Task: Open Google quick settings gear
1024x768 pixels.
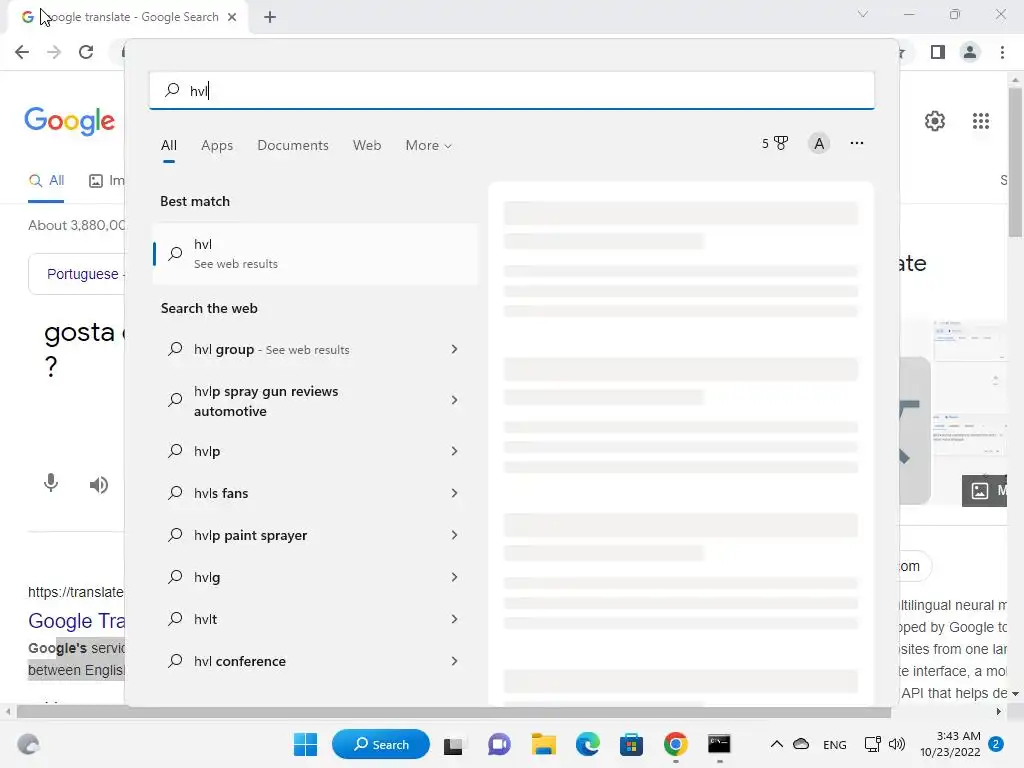Action: 935,121
